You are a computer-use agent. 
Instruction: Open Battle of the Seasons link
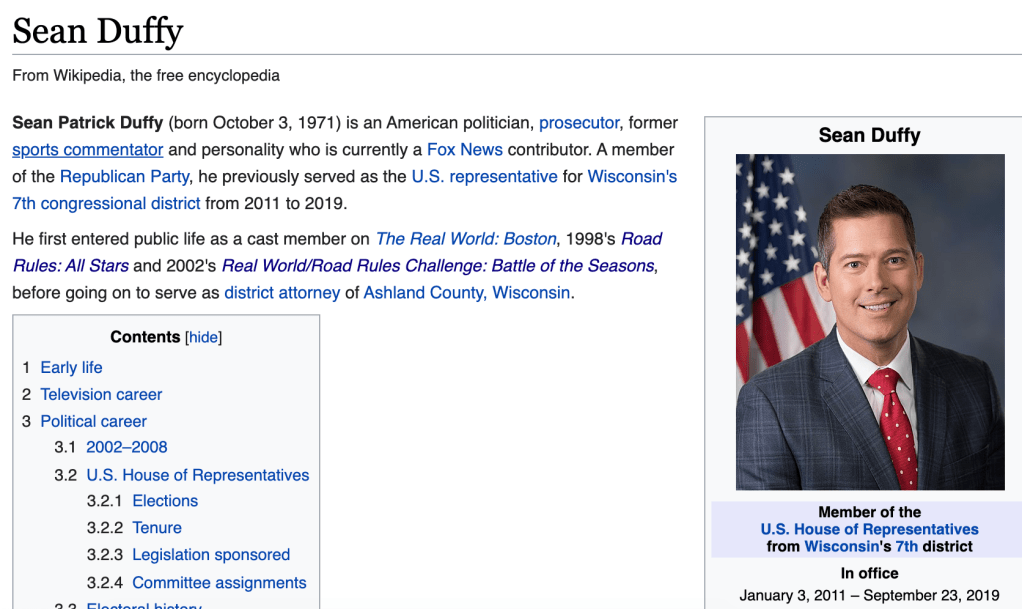pos(438,266)
